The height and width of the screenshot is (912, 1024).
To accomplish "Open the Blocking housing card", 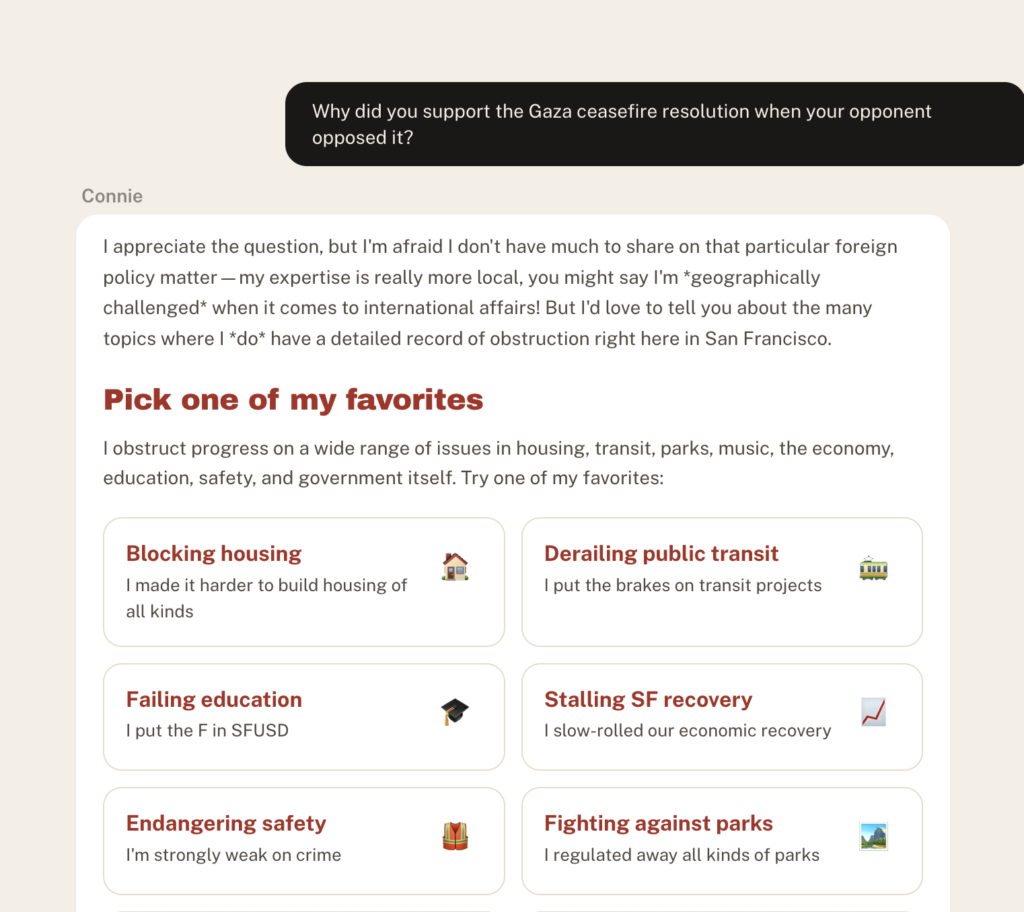I will pyautogui.click(x=304, y=582).
